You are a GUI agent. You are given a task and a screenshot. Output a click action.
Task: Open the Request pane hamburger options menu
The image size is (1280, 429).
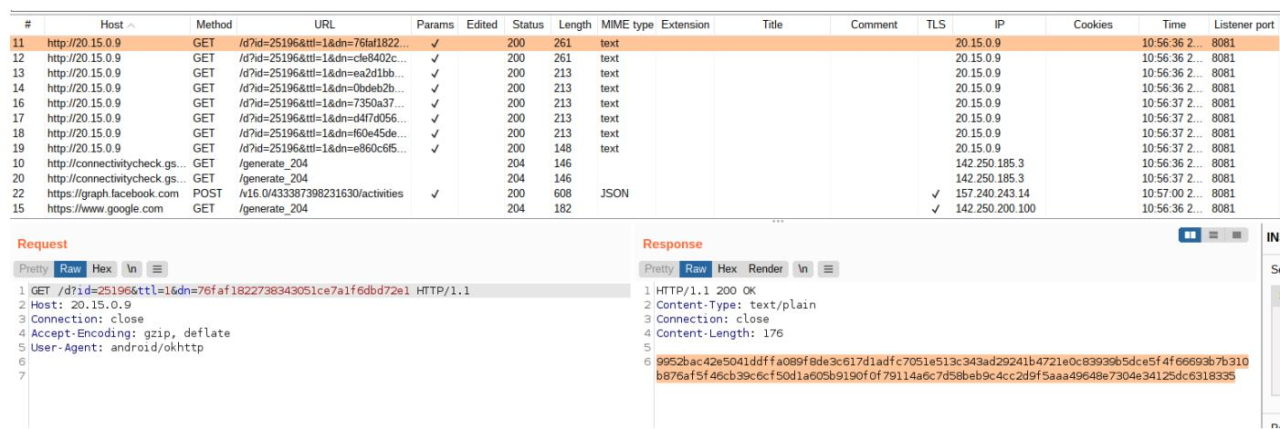[158, 269]
